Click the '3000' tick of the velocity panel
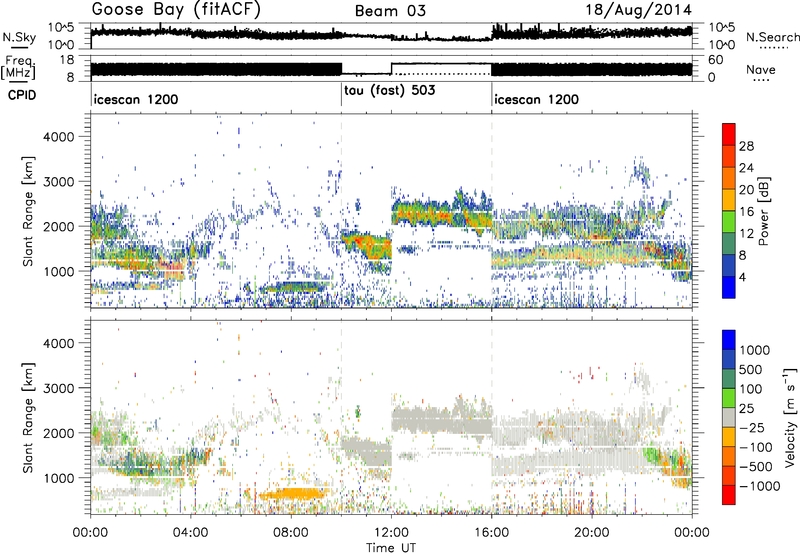Image resolution: width=800 pixels, height=554 pixels. [59, 388]
